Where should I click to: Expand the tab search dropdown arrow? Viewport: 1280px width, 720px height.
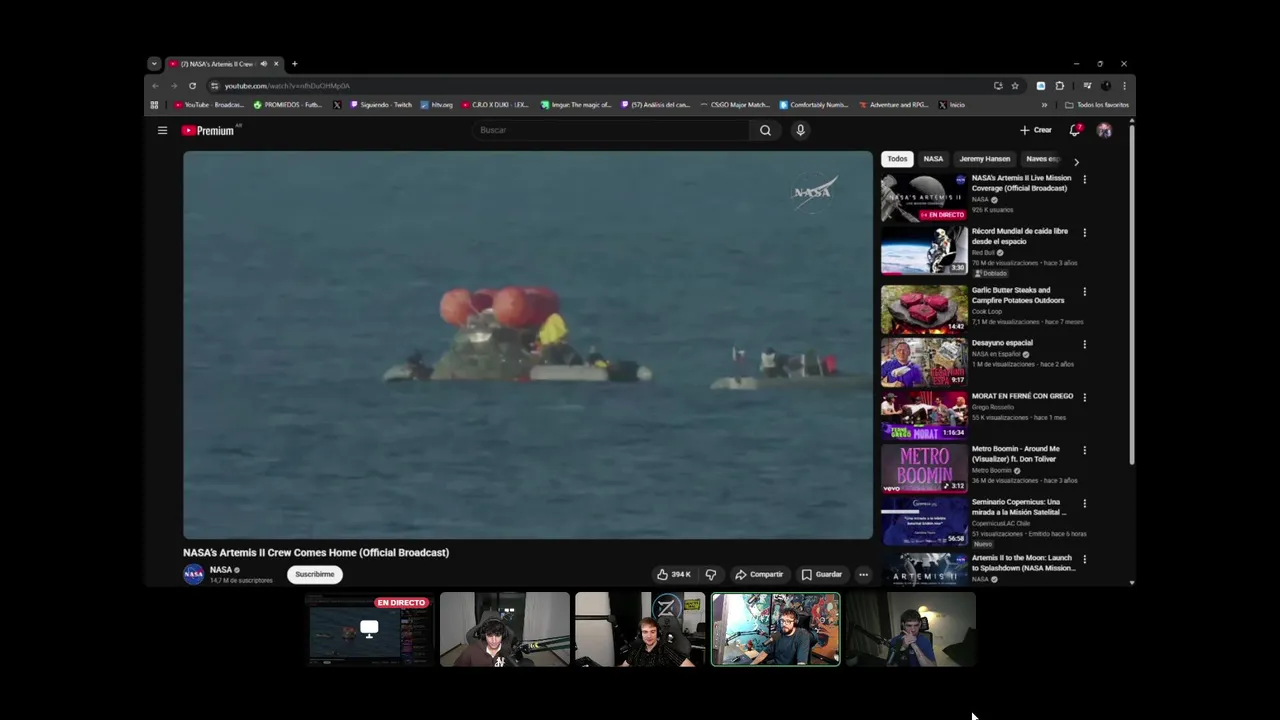(x=154, y=64)
